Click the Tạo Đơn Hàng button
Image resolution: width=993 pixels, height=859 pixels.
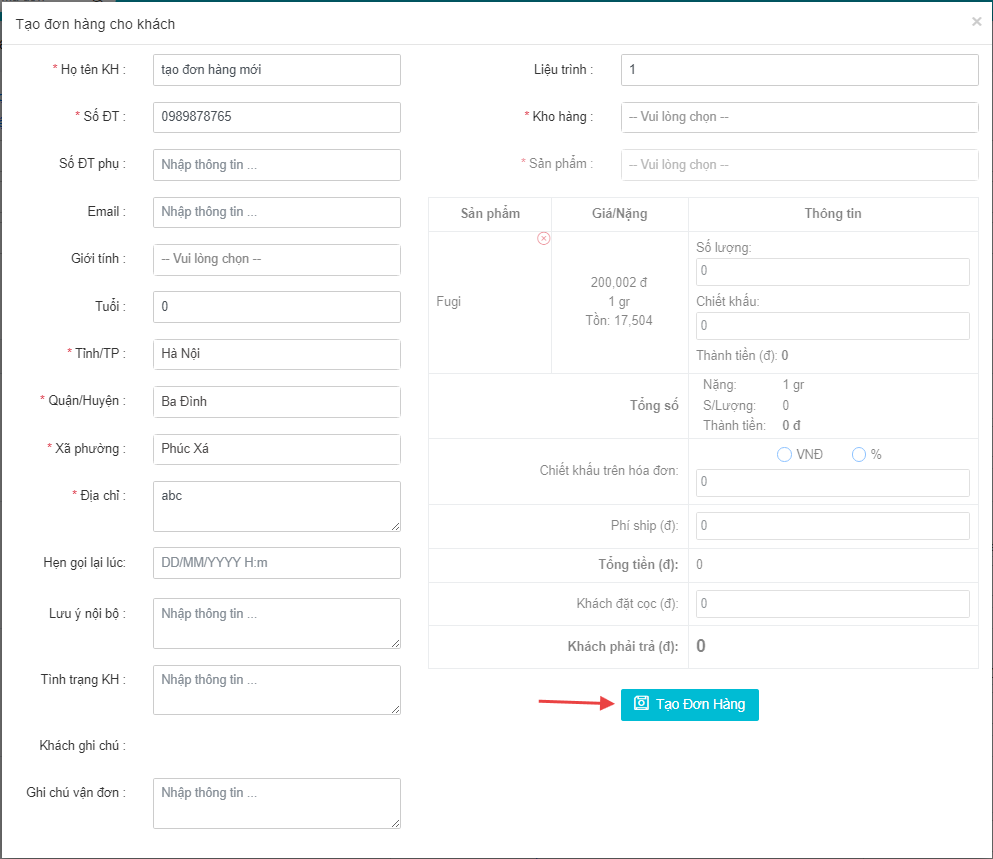pos(689,704)
